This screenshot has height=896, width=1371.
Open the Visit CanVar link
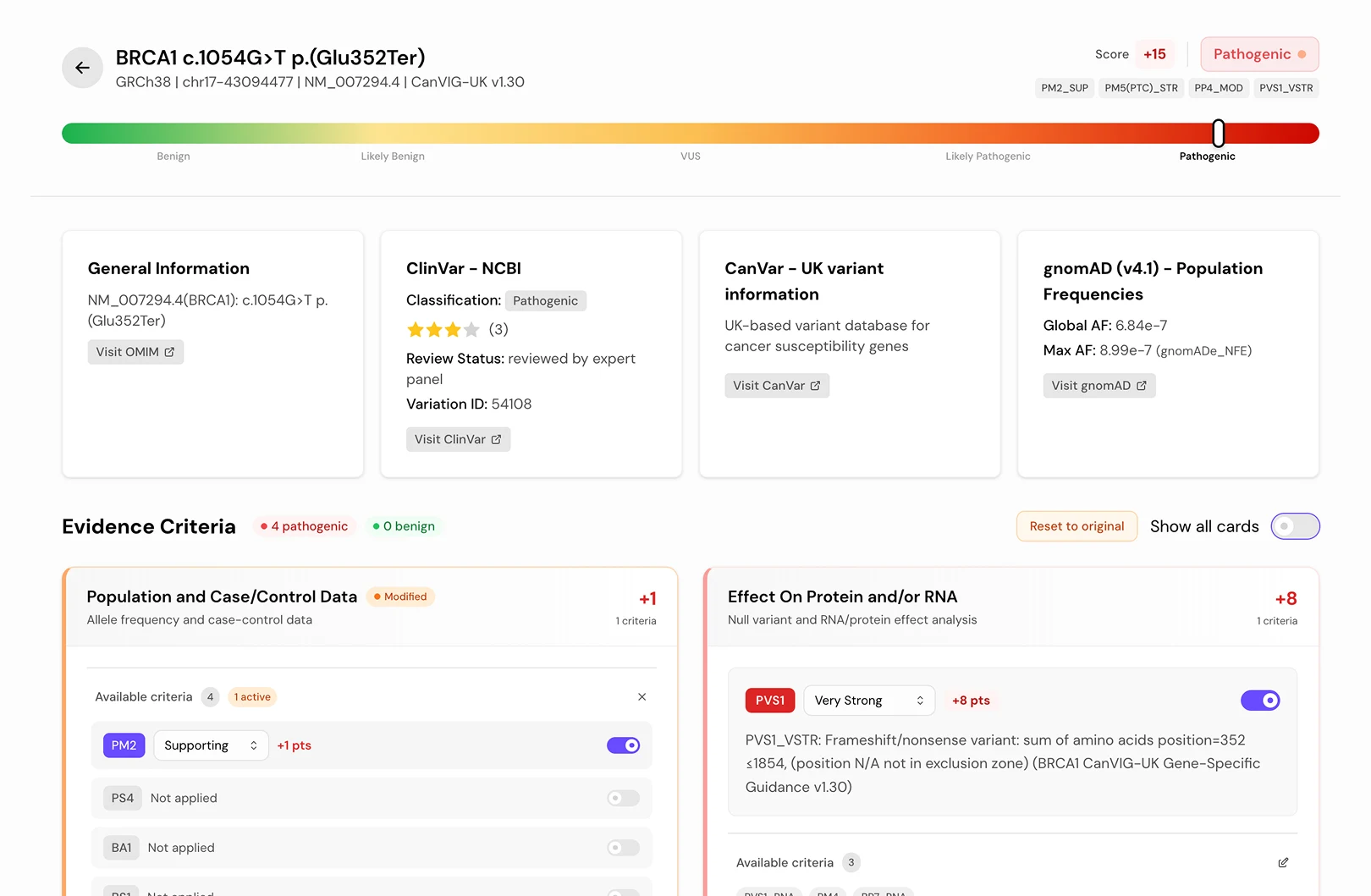pyautogui.click(x=777, y=386)
